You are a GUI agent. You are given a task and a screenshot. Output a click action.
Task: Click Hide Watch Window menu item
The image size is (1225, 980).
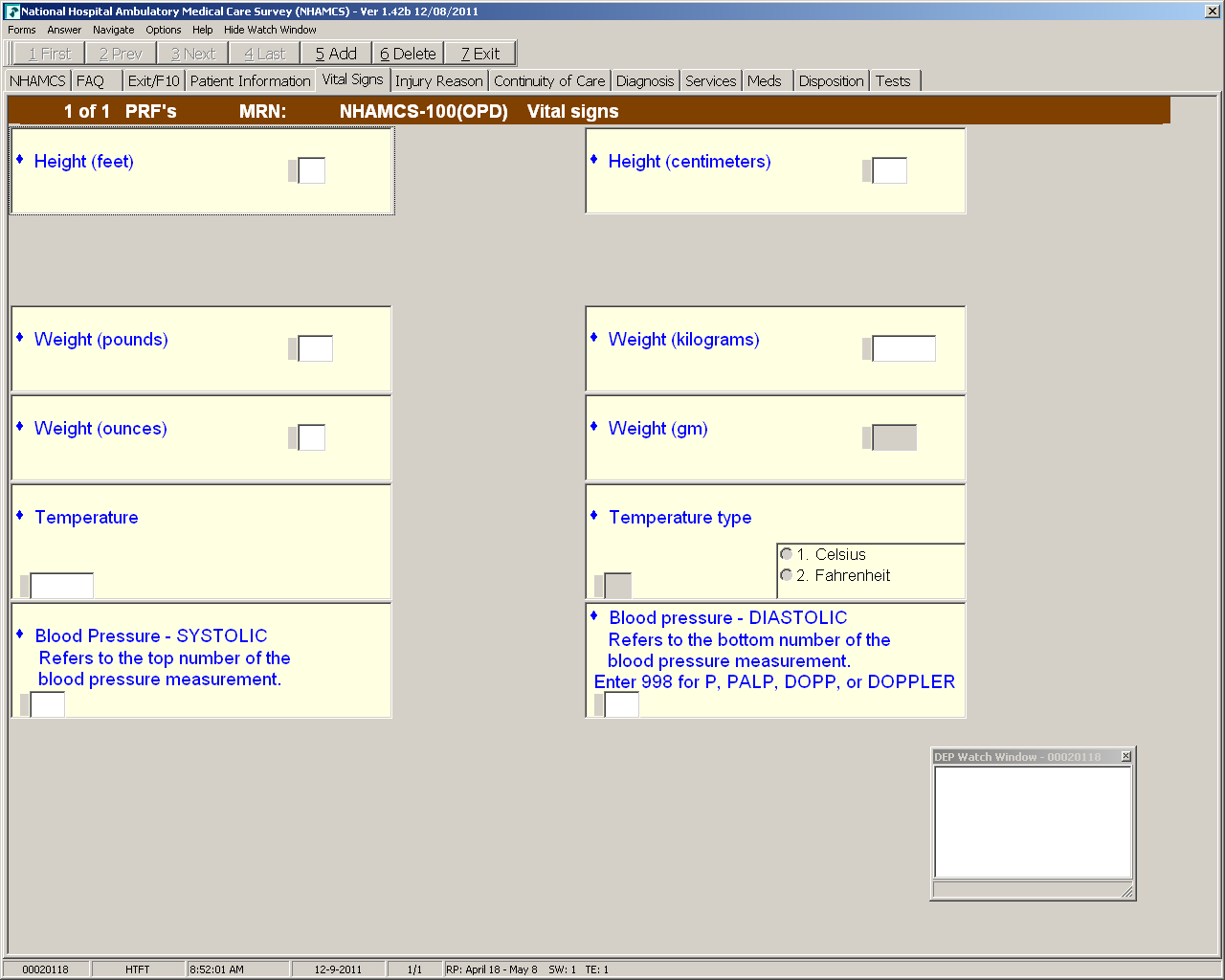point(270,30)
